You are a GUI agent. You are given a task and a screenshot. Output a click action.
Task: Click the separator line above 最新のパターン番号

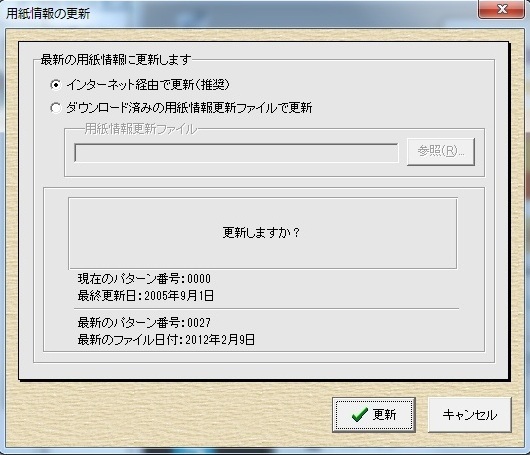coord(266,309)
